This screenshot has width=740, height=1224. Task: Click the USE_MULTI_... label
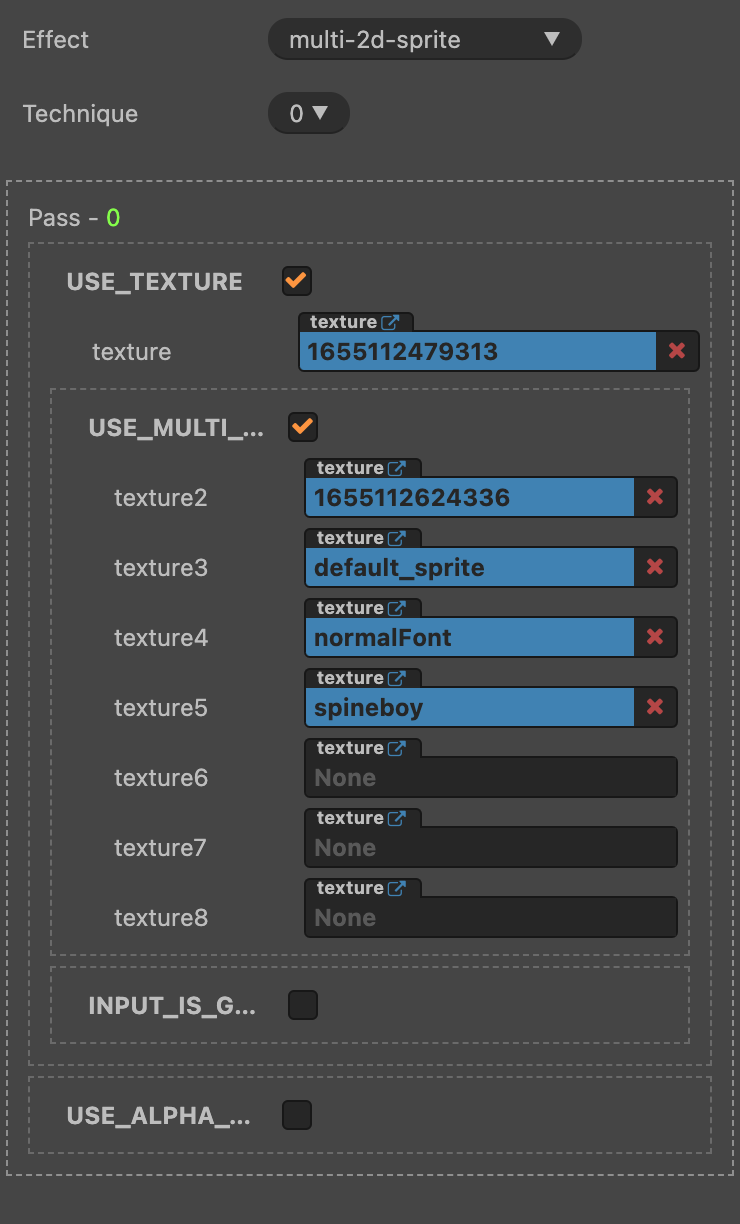[x=177, y=428]
